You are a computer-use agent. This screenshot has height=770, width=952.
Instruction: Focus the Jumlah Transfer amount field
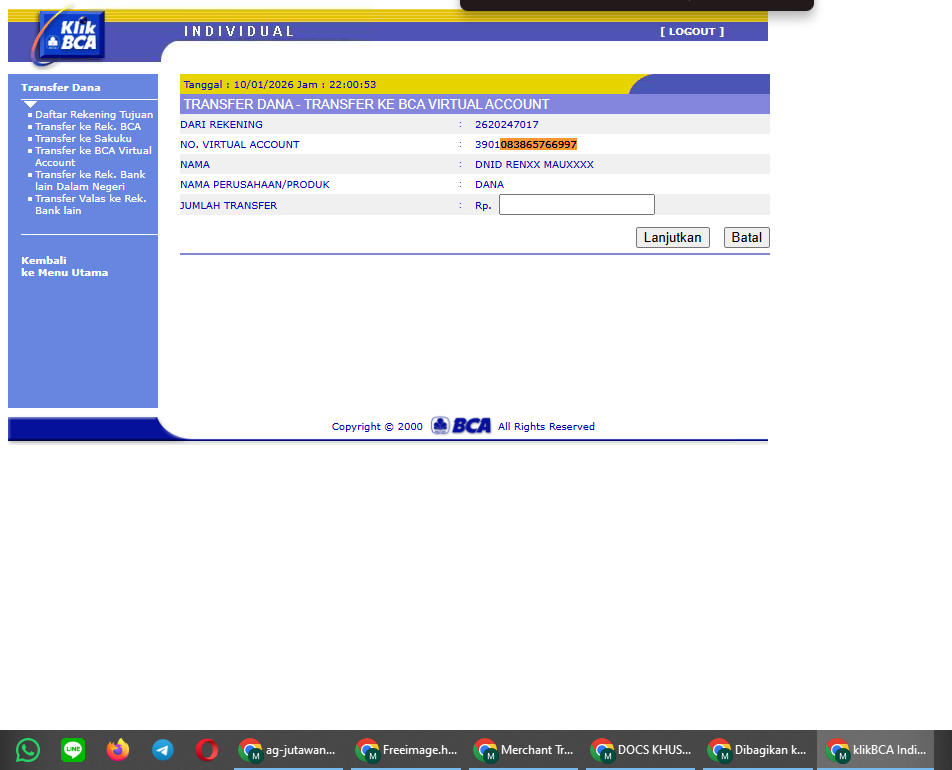pos(577,205)
